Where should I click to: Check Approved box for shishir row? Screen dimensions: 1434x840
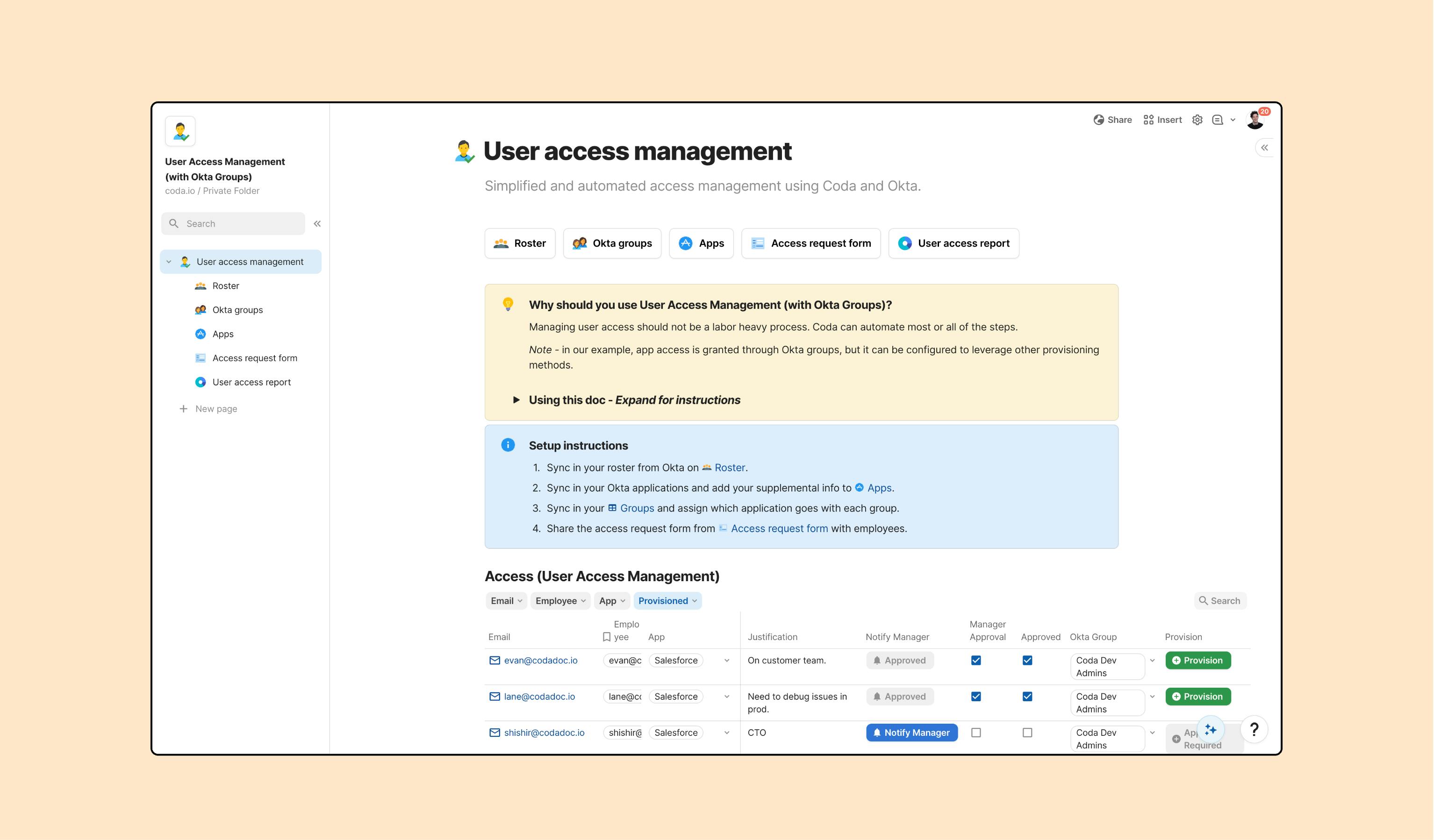coord(1027,733)
